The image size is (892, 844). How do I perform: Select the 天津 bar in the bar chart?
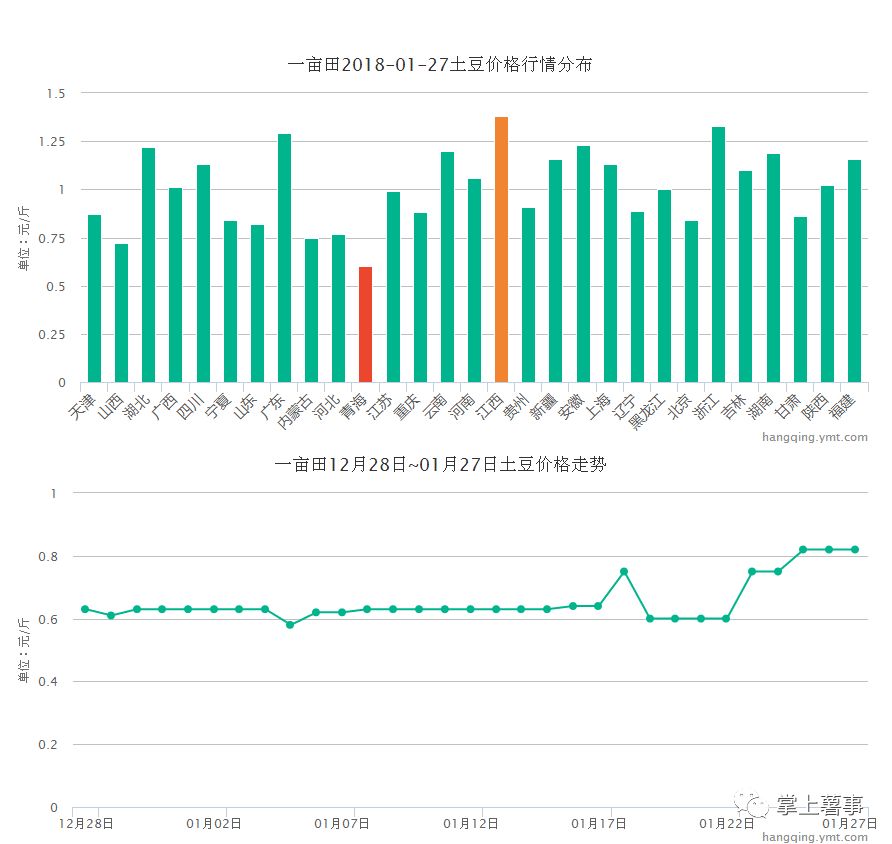94,299
